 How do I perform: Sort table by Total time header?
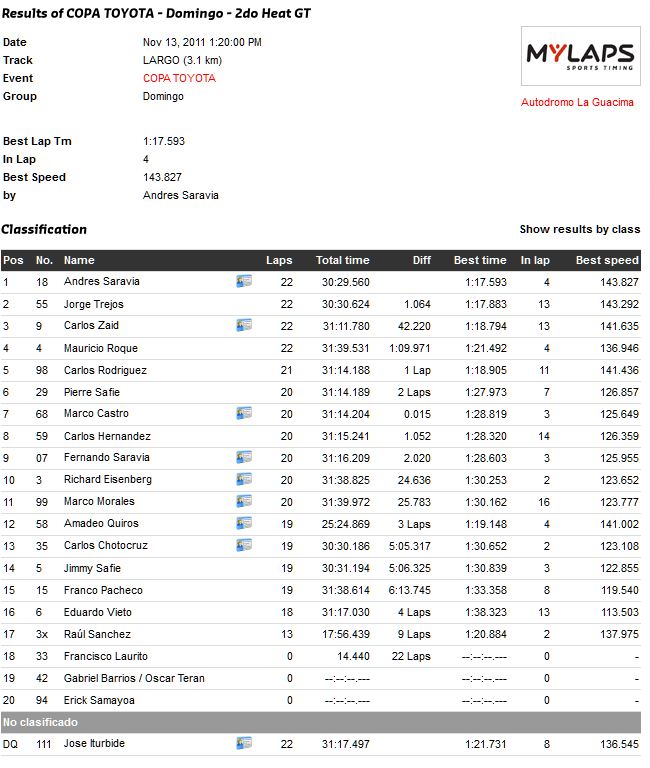342,260
